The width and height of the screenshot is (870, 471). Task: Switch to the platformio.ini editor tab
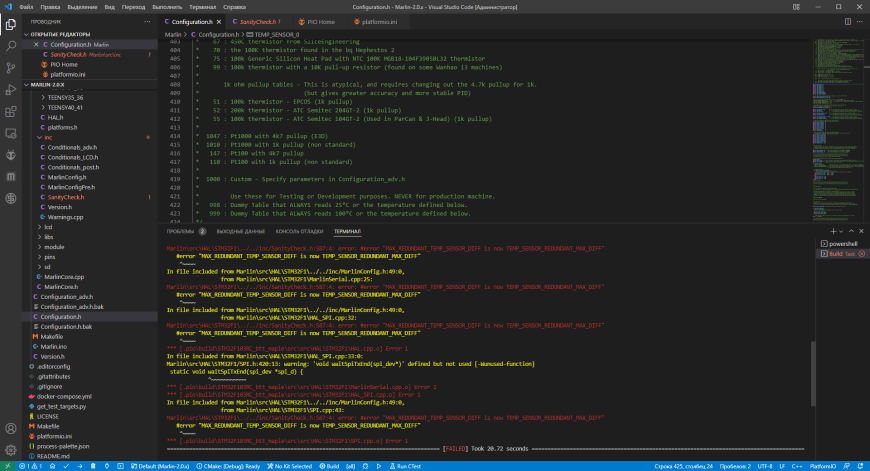point(376,22)
